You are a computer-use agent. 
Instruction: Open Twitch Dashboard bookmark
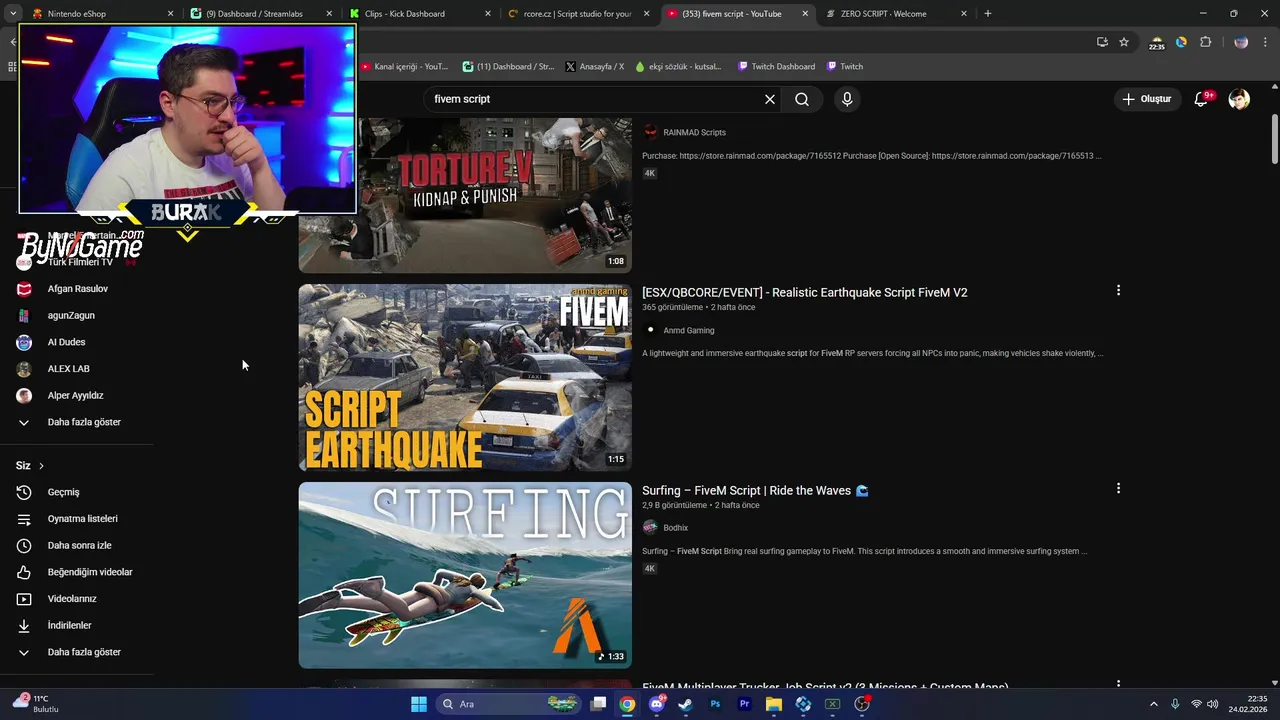[776, 67]
